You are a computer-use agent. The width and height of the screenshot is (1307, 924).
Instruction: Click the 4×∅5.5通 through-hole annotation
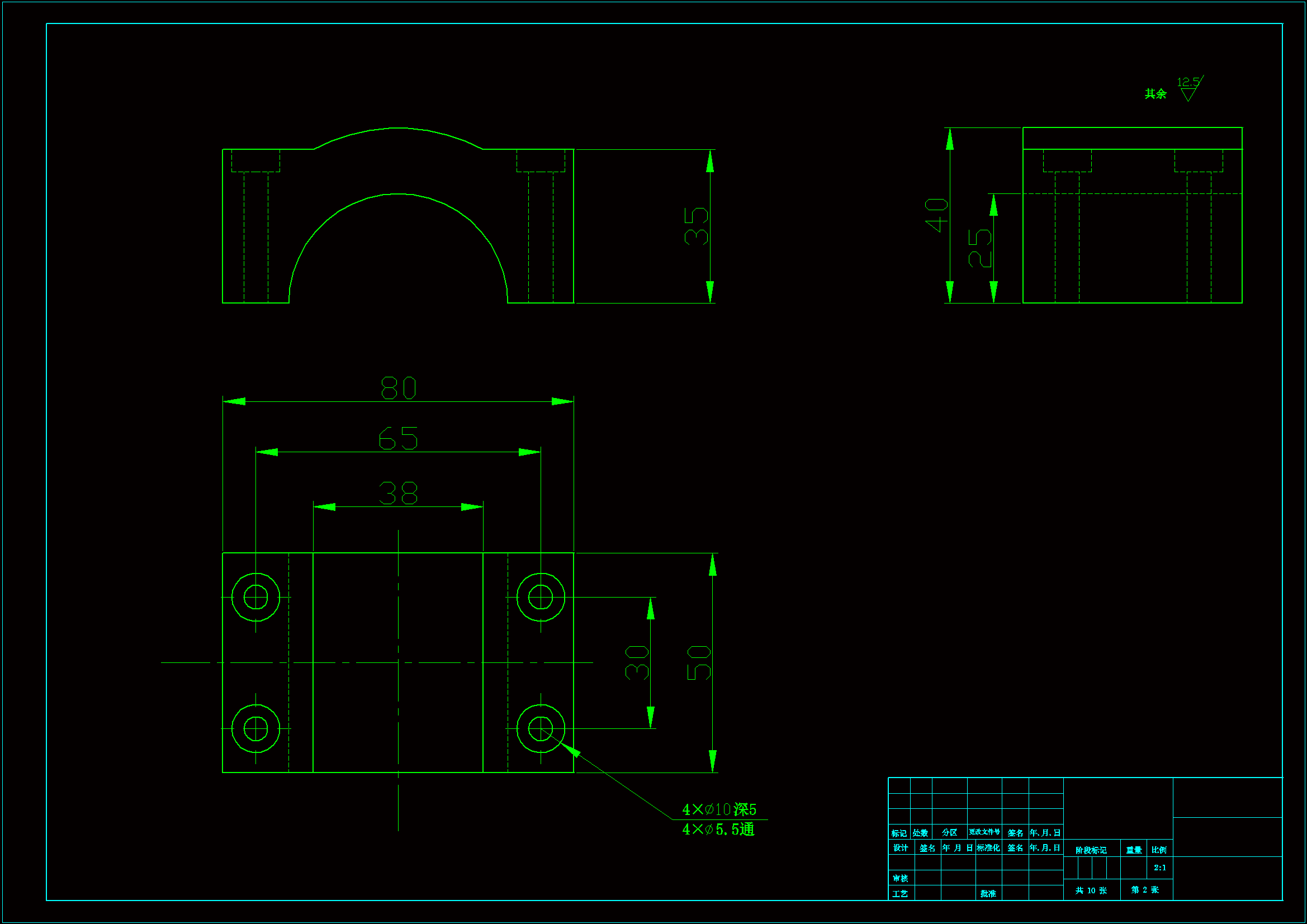click(x=718, y=830)
